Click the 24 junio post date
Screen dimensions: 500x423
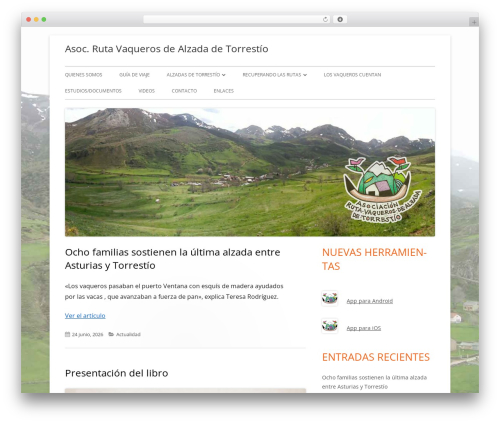click(x=87, y=334)
